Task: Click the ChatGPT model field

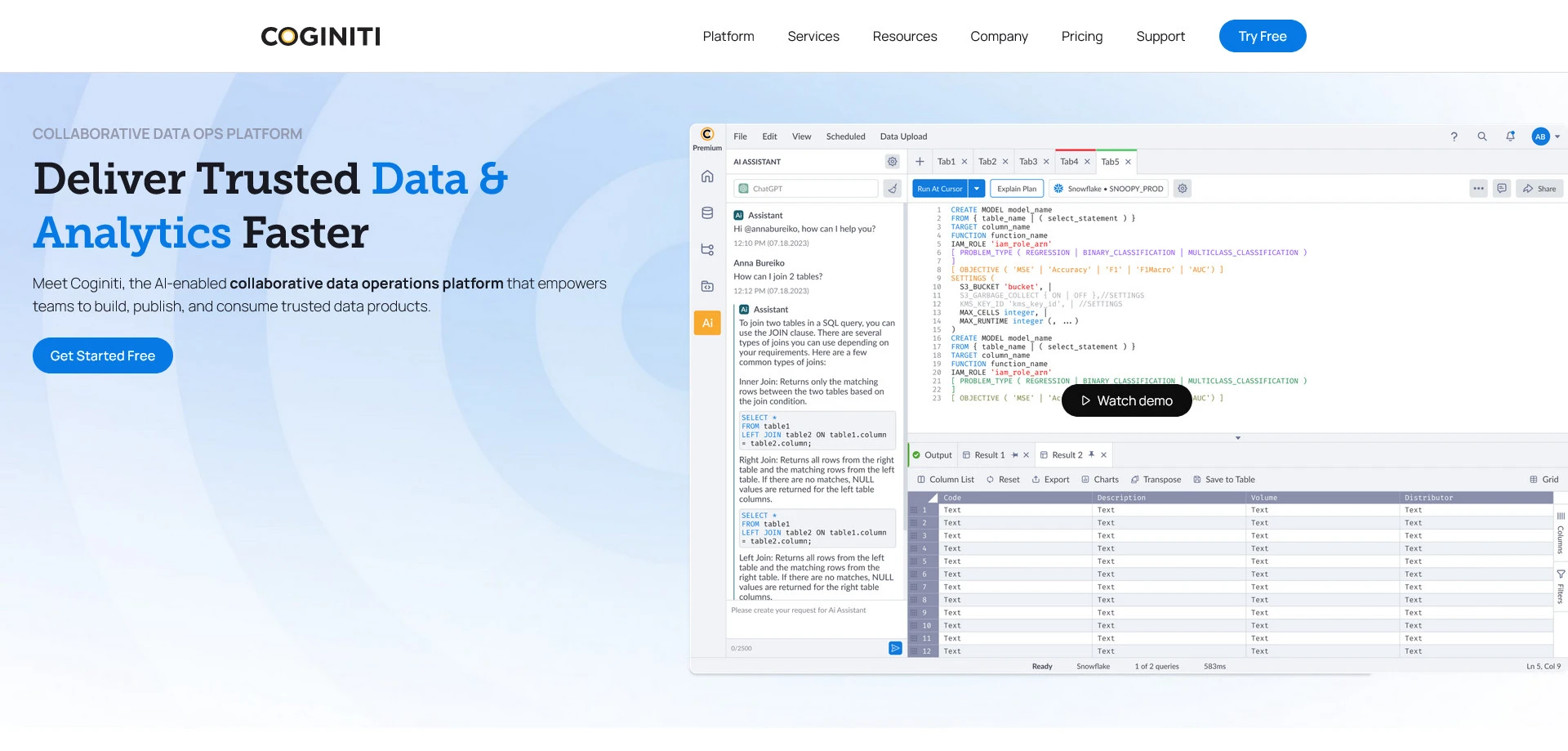Action: pyautogui.click(x=807, y=189)
